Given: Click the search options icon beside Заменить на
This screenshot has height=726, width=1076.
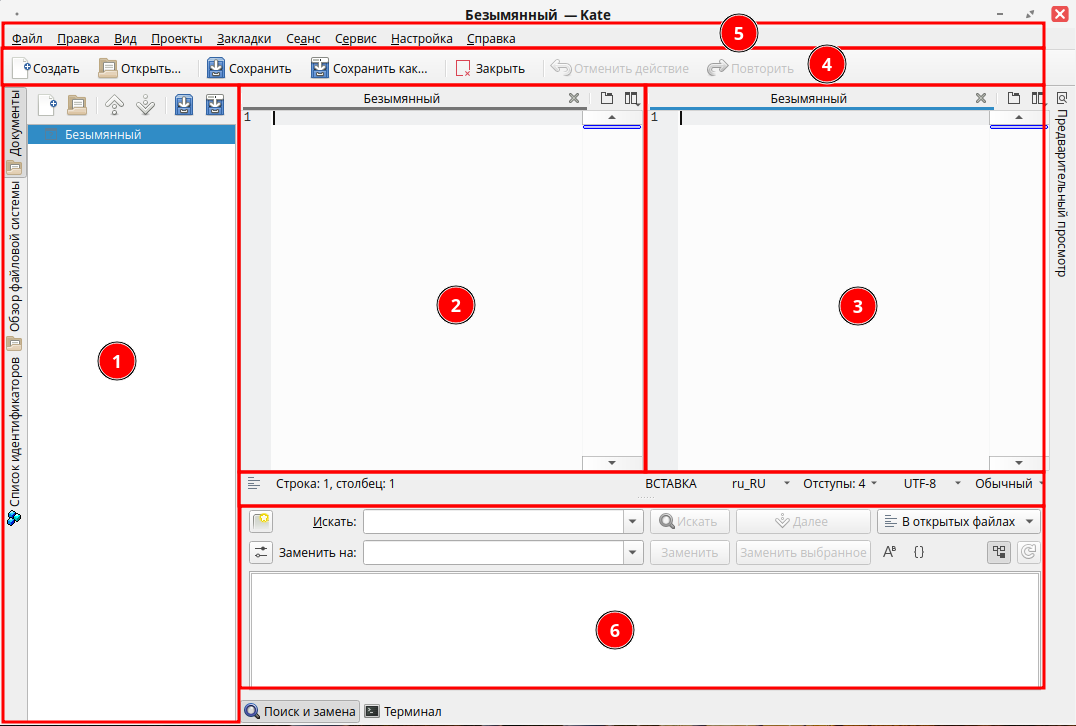Looking at the screenshot, I should tap(261, 552).
